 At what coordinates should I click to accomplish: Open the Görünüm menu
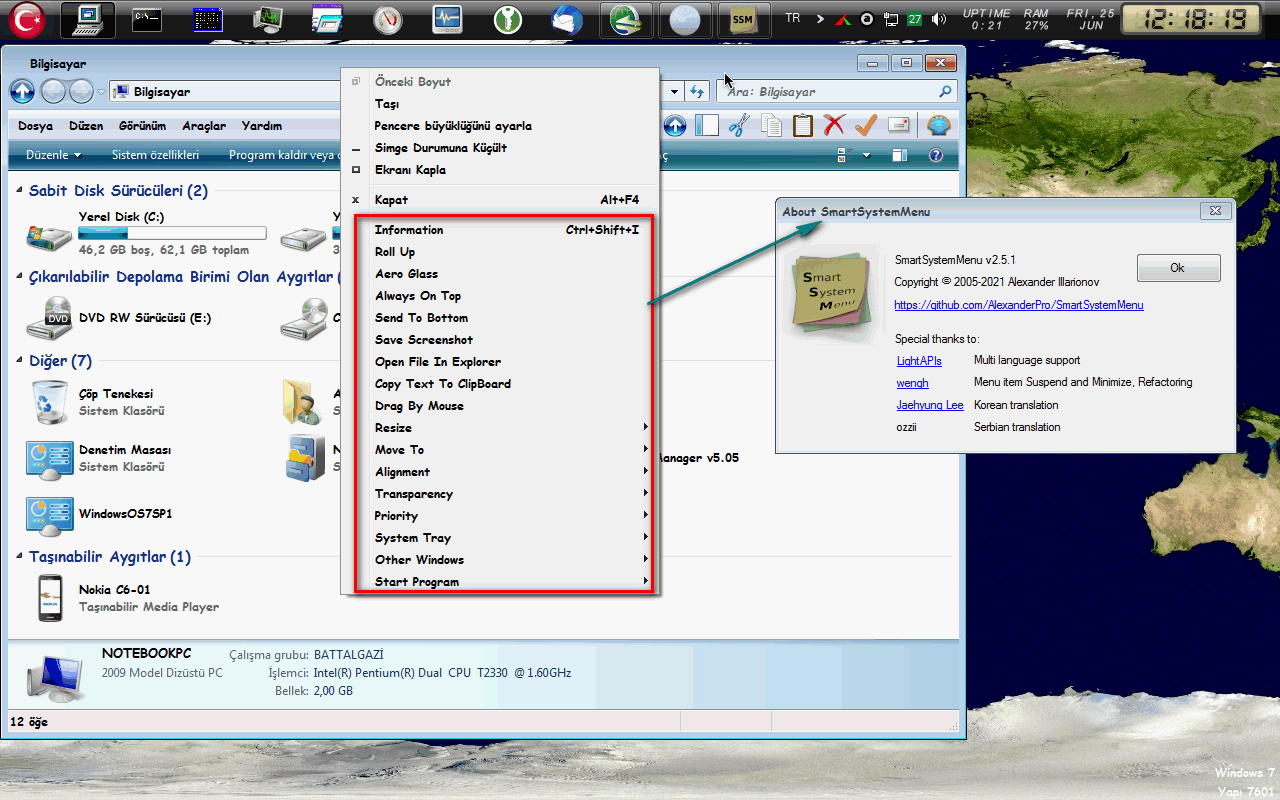142,126
